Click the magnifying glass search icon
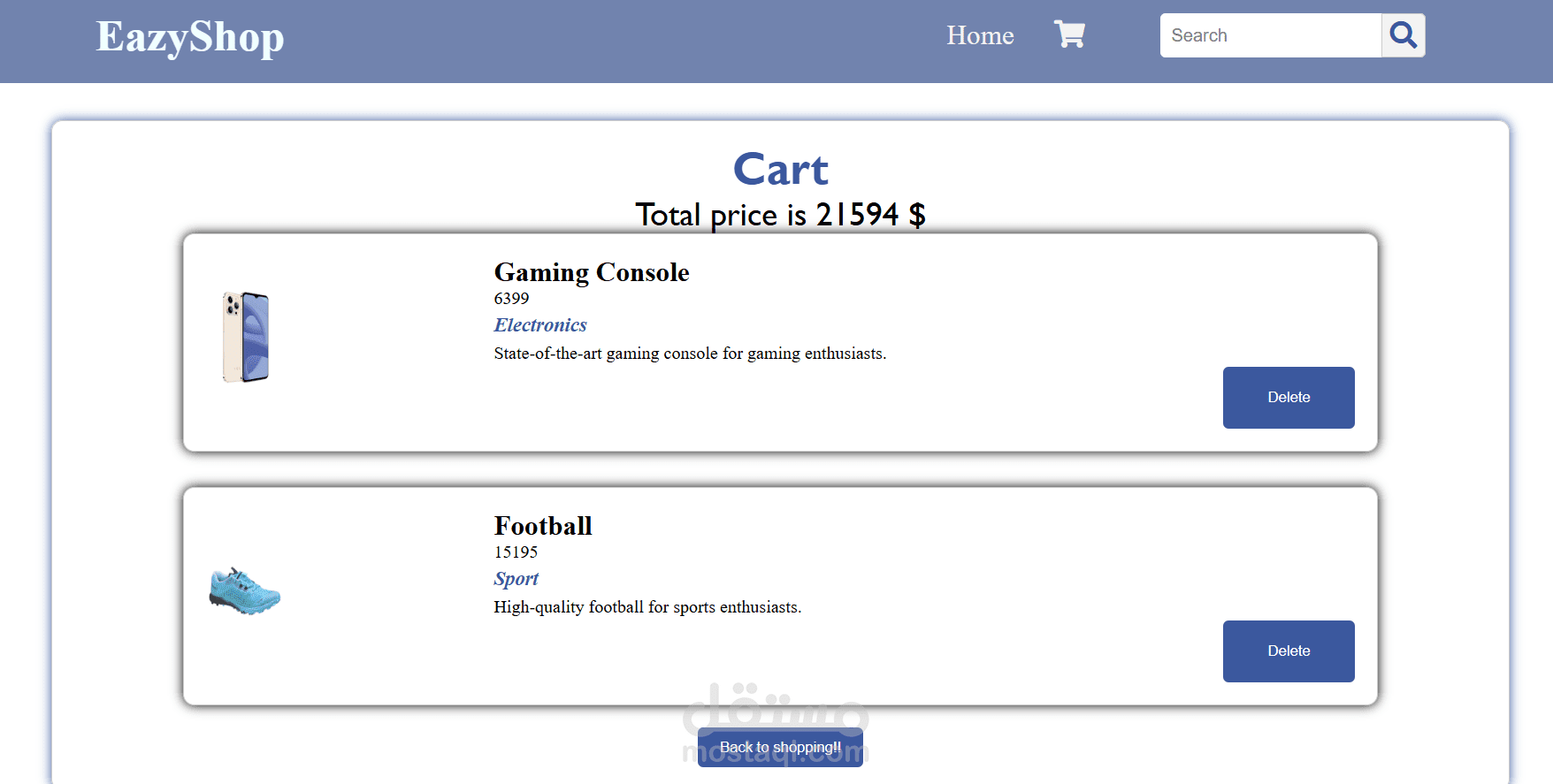The width and height of the screenshot is (1553, 784). click(1403, 35)
